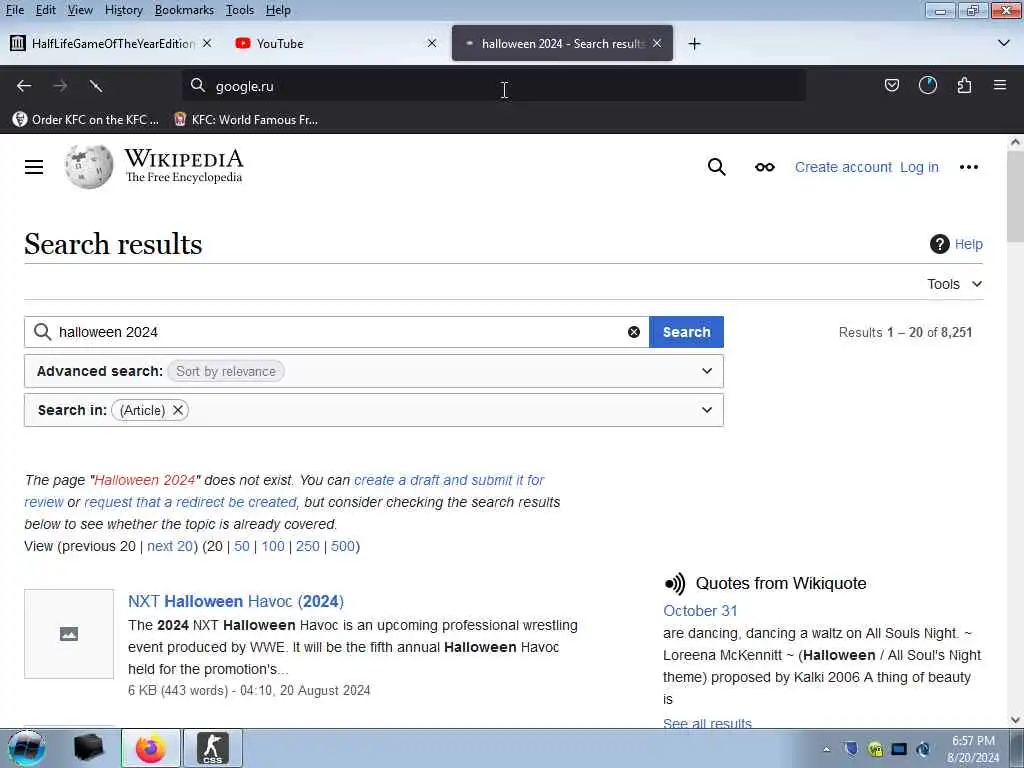Click the Sort by relevance tag
This screenshot has height=768, width=1024.
tap(225, 371)
